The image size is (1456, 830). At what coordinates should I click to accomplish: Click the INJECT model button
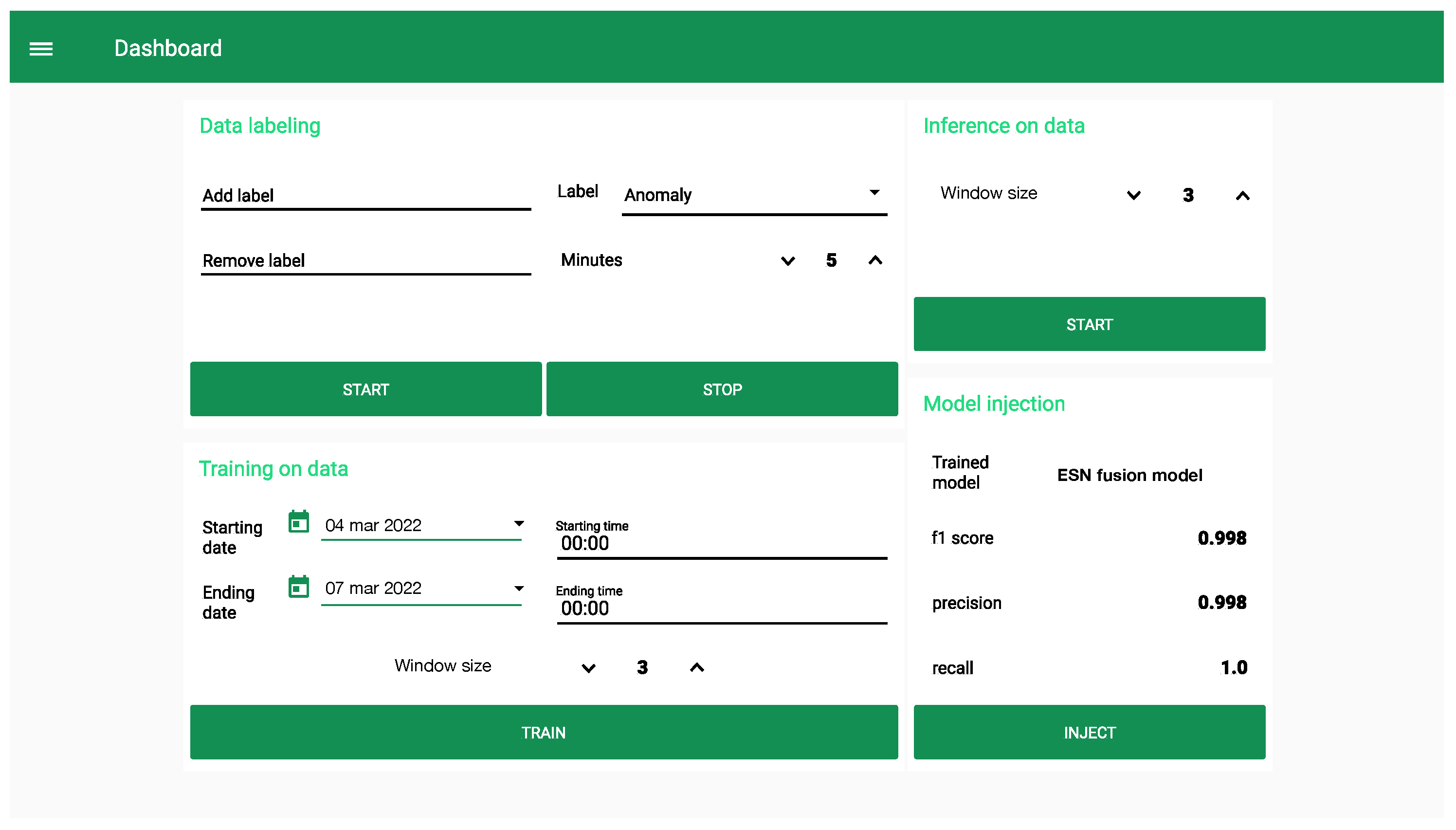coord(1089,733)
